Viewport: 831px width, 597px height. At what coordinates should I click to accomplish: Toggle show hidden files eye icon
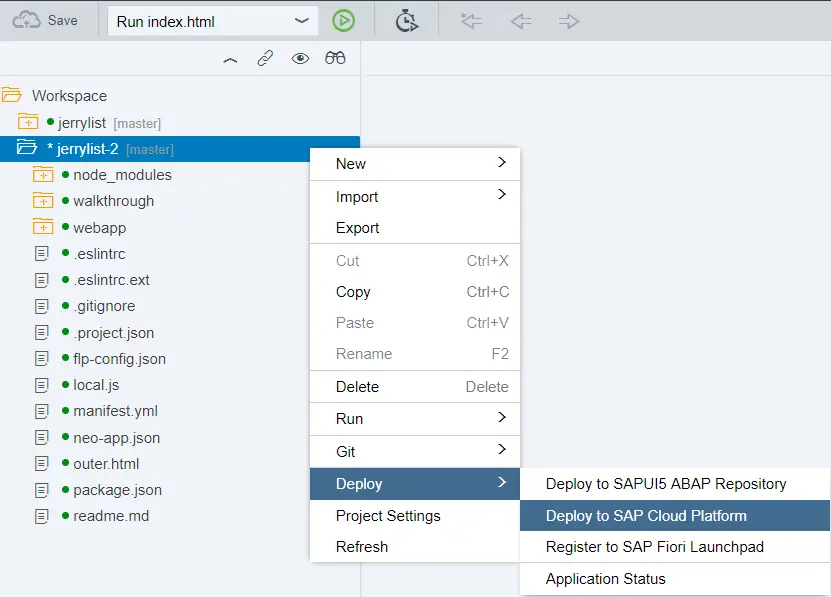point(300,58)
